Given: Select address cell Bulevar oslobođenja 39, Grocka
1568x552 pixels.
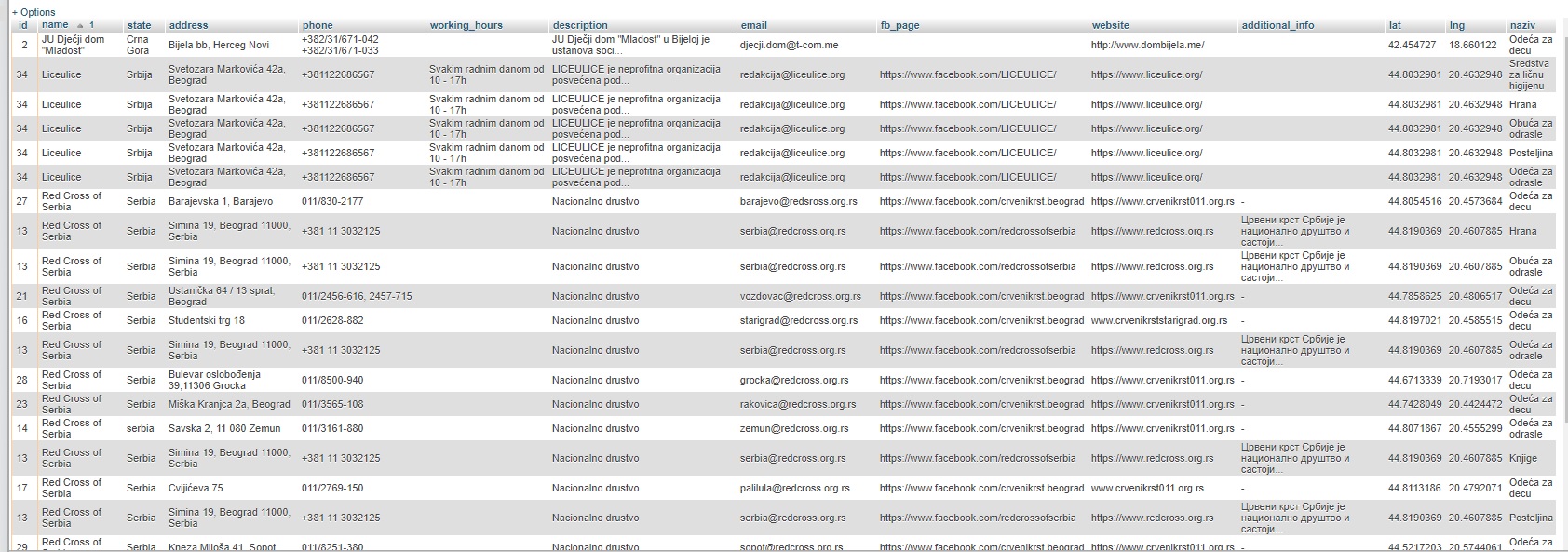Looking at the screenshot, I should pos(214,380).
